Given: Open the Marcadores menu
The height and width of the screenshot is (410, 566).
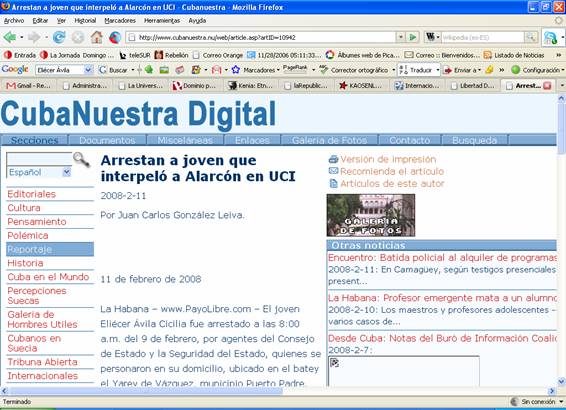Looking at the screenshot, I should [x=120, y=21].
